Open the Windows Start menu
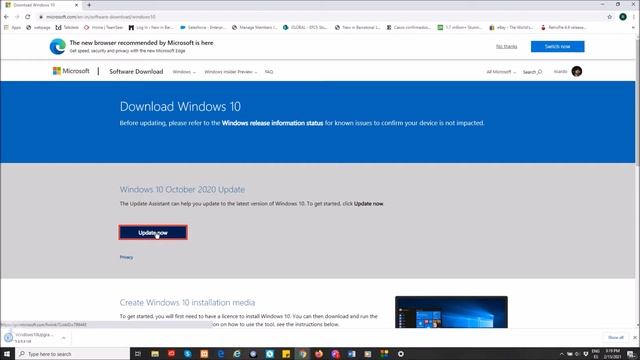Viewport: 640px width, 360px height. coord(7,354)
